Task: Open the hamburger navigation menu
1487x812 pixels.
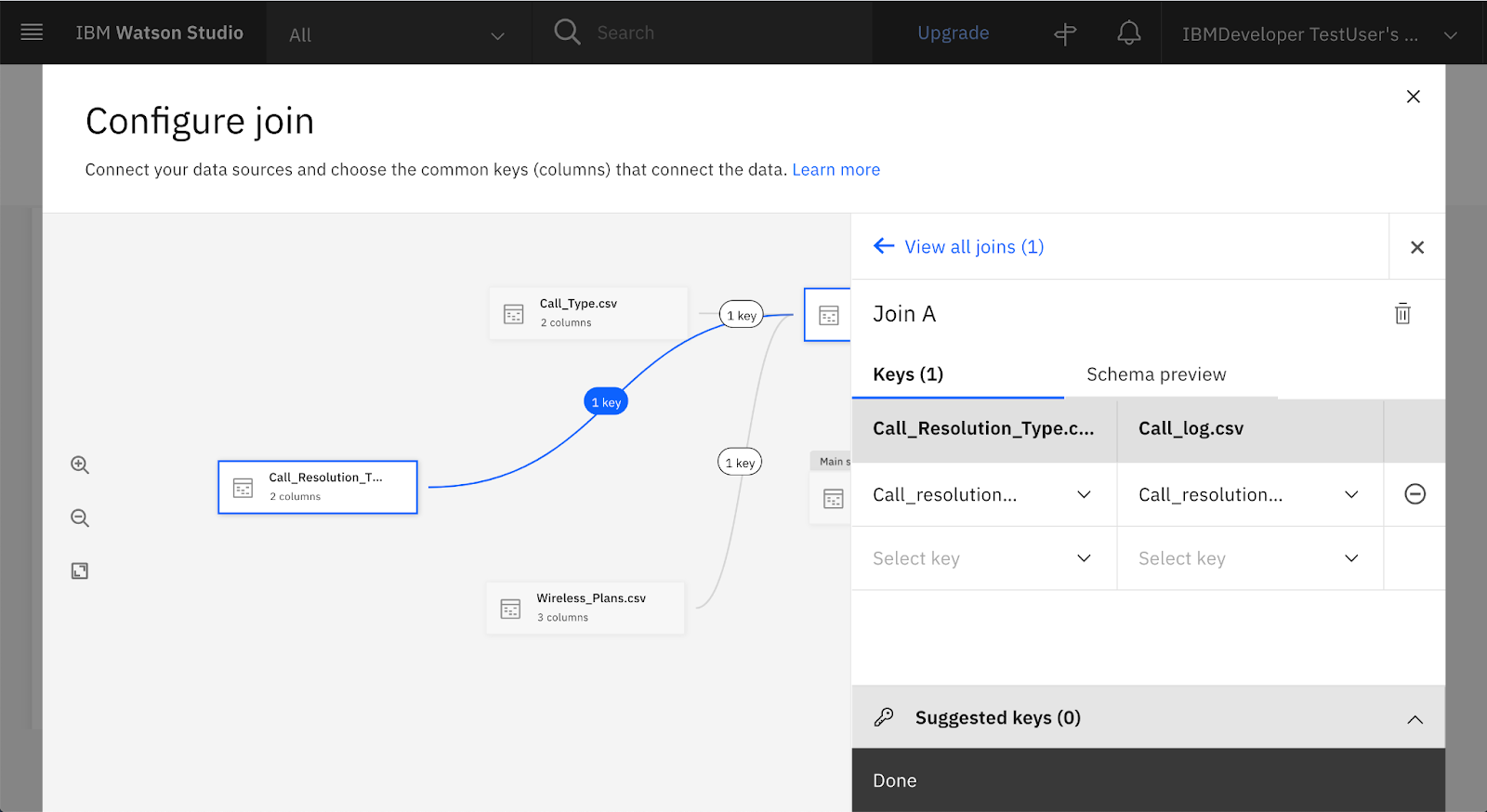Action: pos(32,33)
